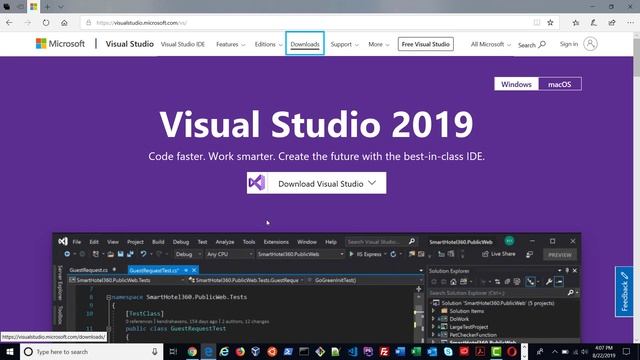Click the Sign in account avatar
The width and height of the screenshot is (640, 360).
click(x=590, y=44)
